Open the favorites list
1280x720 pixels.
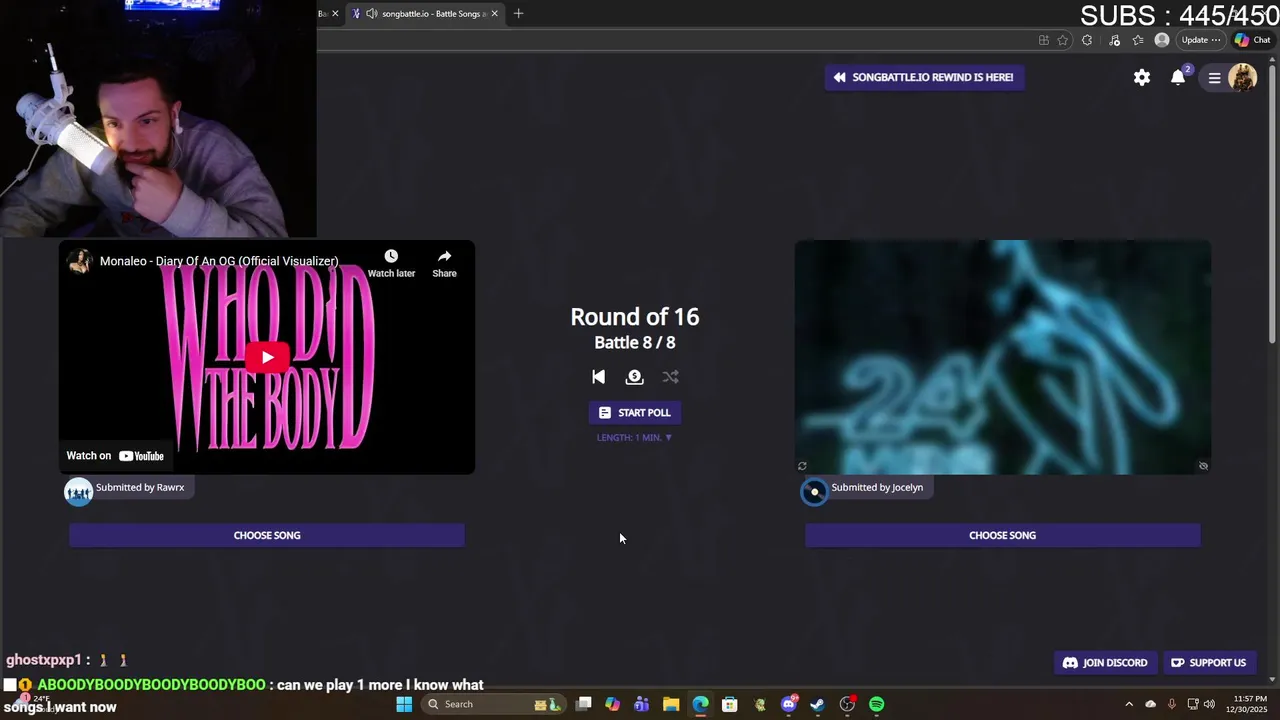tap(1138, 40)
